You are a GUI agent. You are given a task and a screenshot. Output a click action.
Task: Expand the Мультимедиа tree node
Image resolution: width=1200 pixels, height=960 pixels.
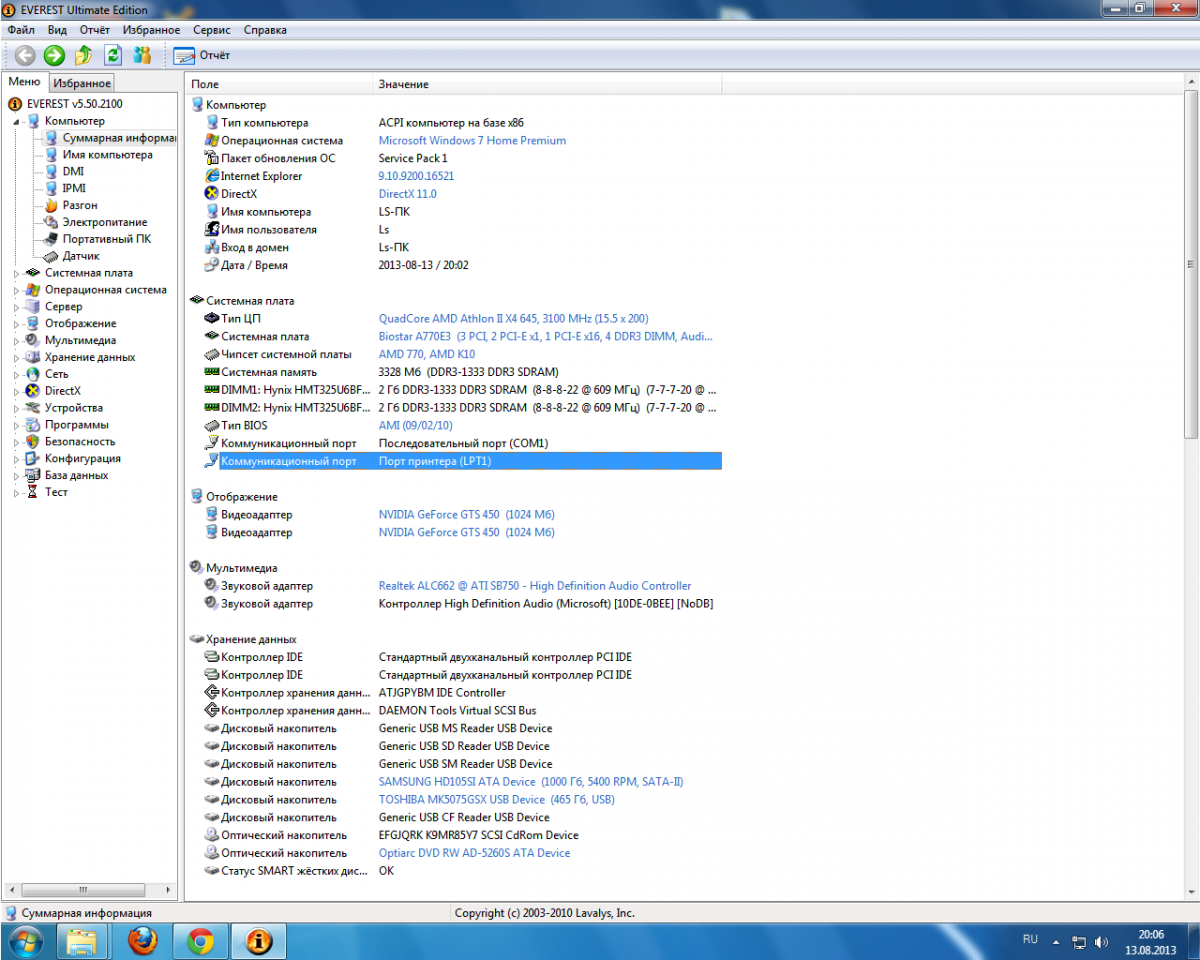click(17, 340)
